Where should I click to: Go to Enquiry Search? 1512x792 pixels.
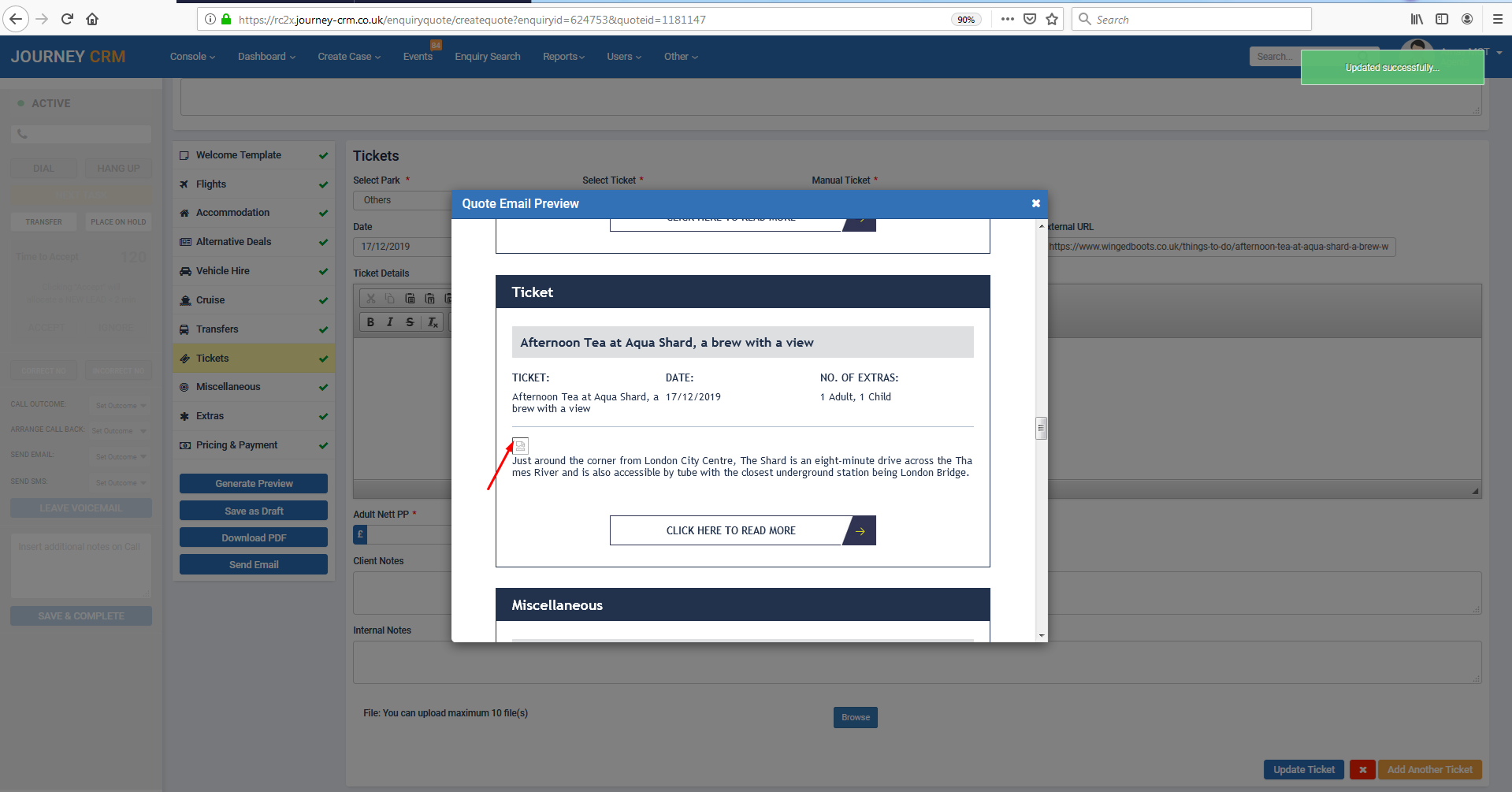coord(488,57)
